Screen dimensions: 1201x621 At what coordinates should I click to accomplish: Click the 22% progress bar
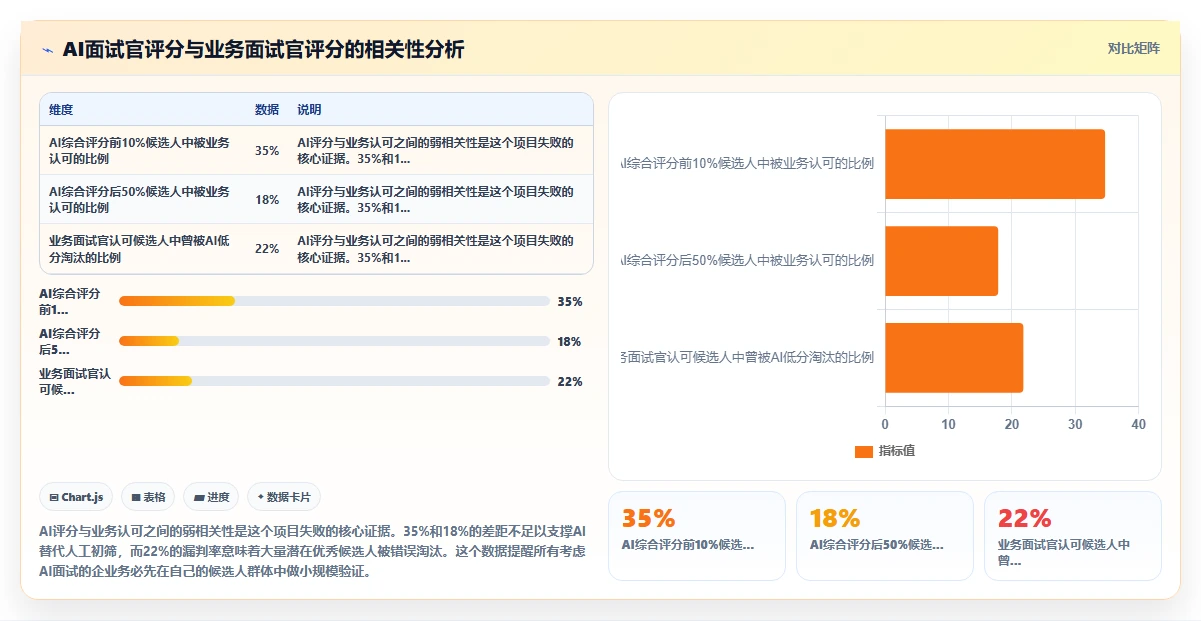pyautogui.click(x=334, y=381)
